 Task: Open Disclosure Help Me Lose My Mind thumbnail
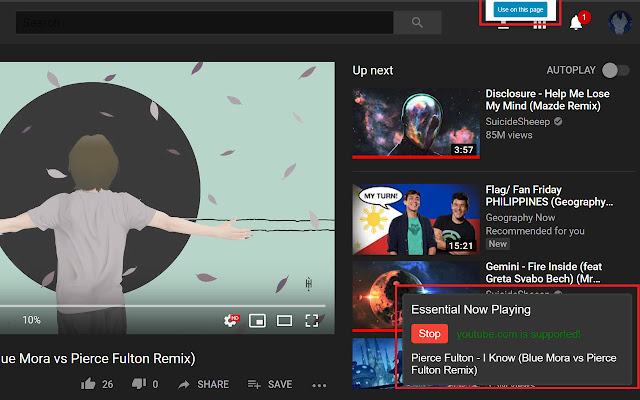pos(416,123)
